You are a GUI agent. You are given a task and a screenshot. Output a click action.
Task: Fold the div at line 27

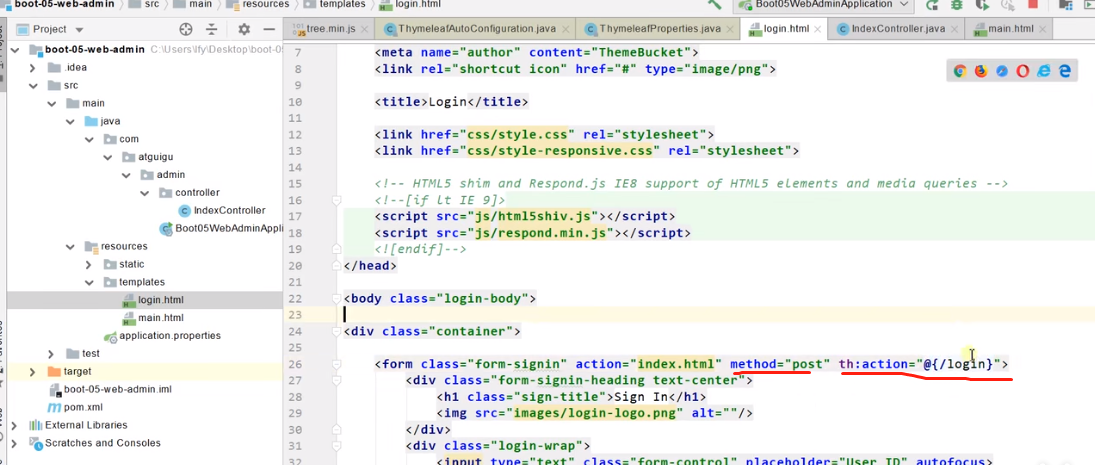pos(336,381)
